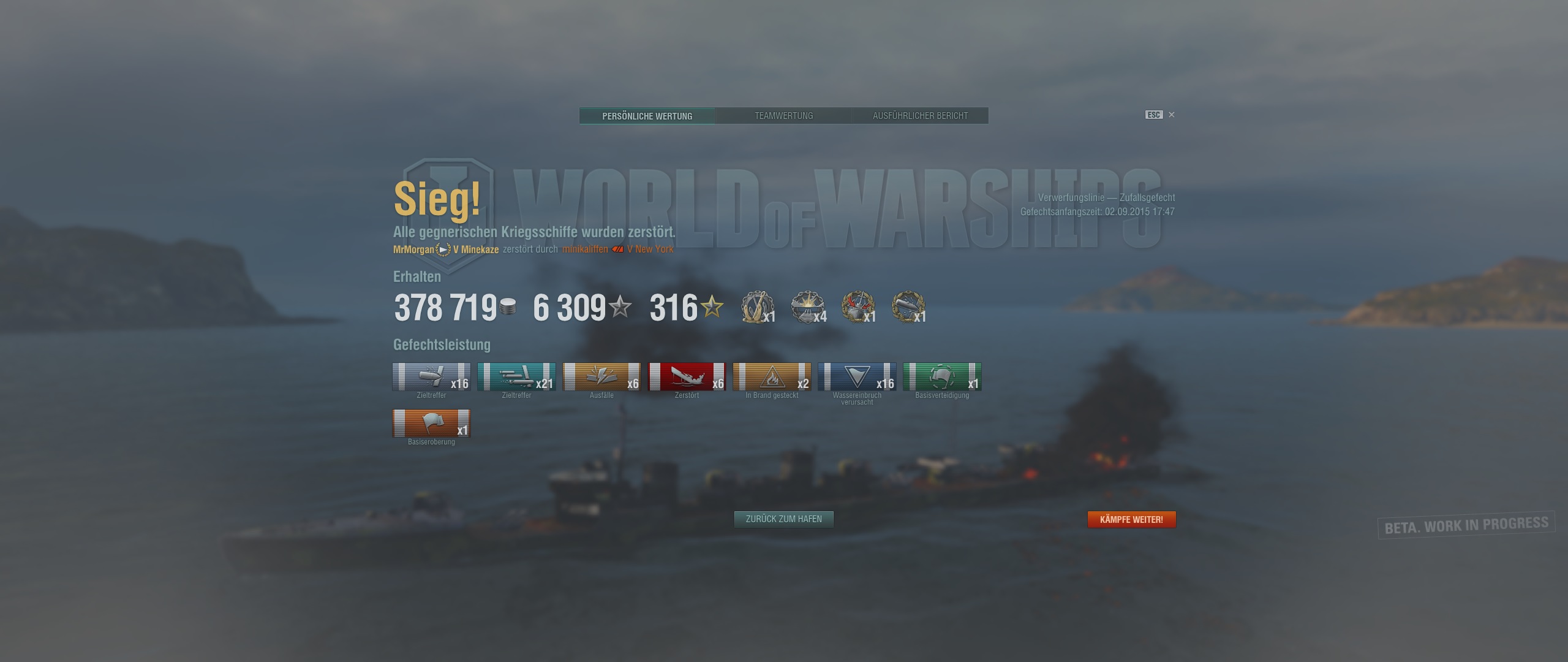Click the Wassereinbruch verursacht ribbon
Viewport: 1568px width, 662px height.
[x=857, y=377]
